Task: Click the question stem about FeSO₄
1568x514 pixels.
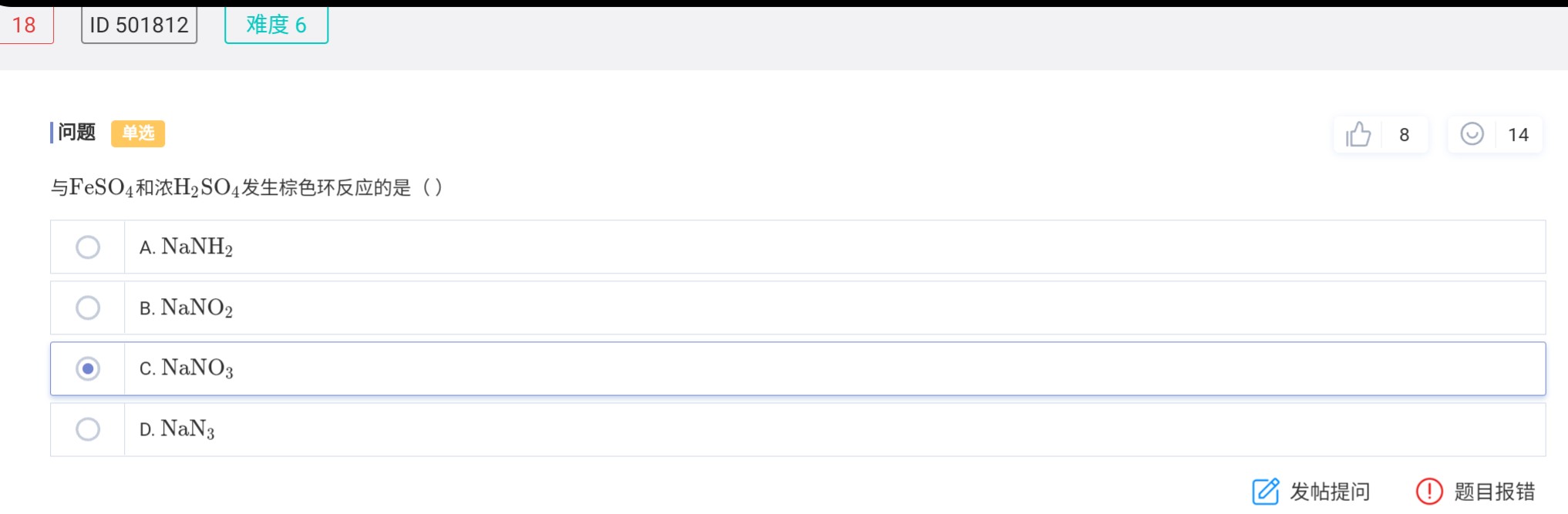Action: [247, 187]
